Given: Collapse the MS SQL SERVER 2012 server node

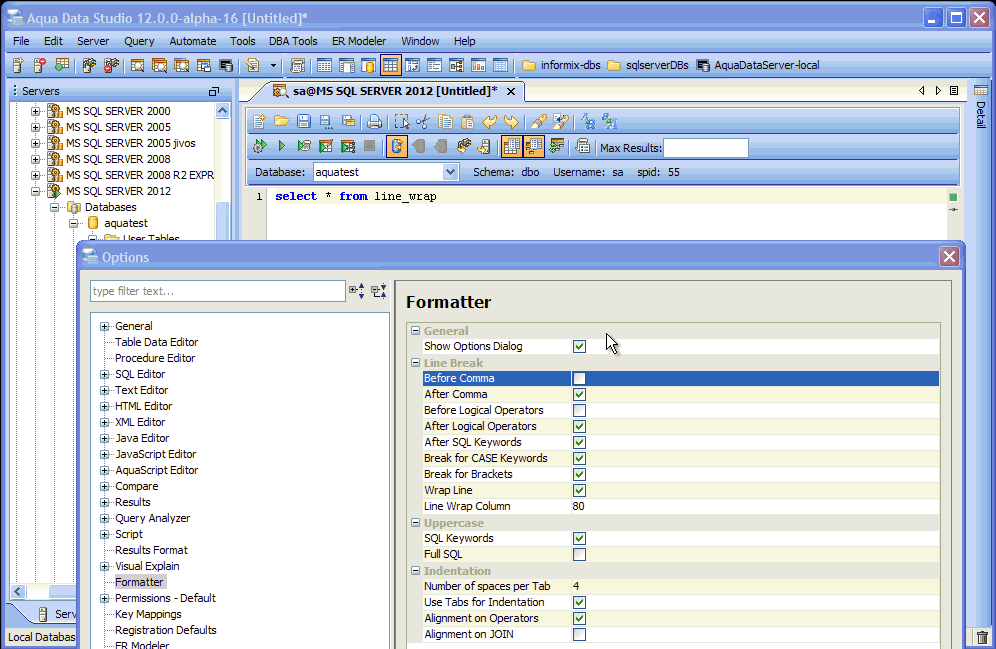Looking at the screenshot, I should 36,191.
